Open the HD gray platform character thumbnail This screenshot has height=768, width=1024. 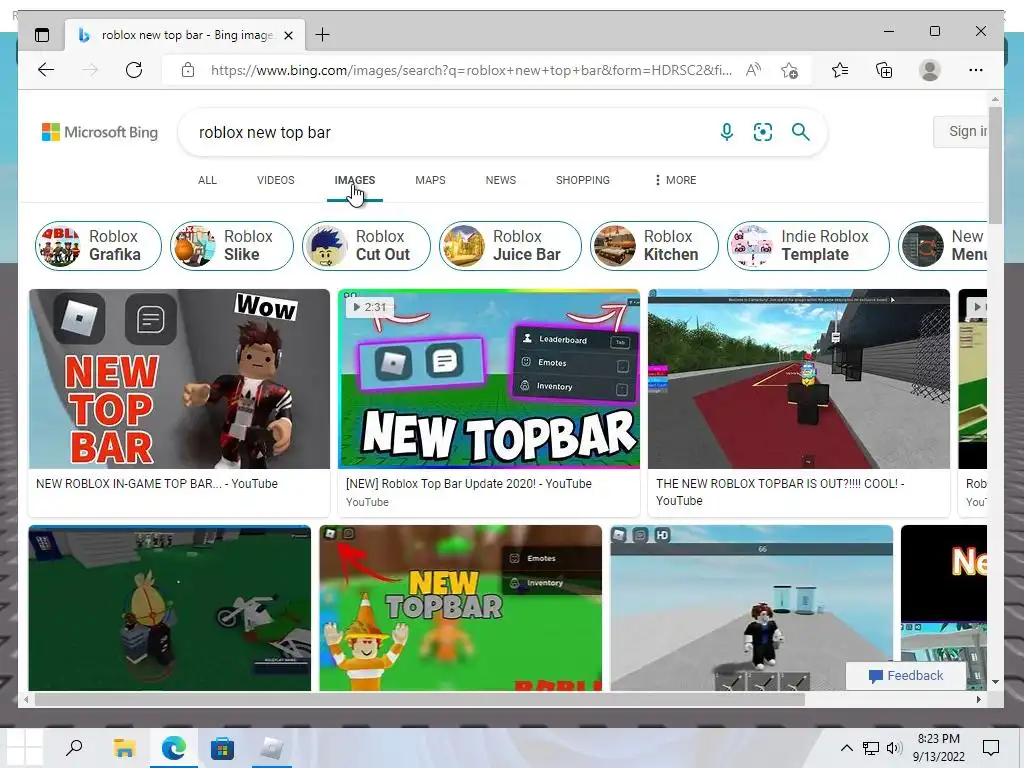[x=751, y=607]
